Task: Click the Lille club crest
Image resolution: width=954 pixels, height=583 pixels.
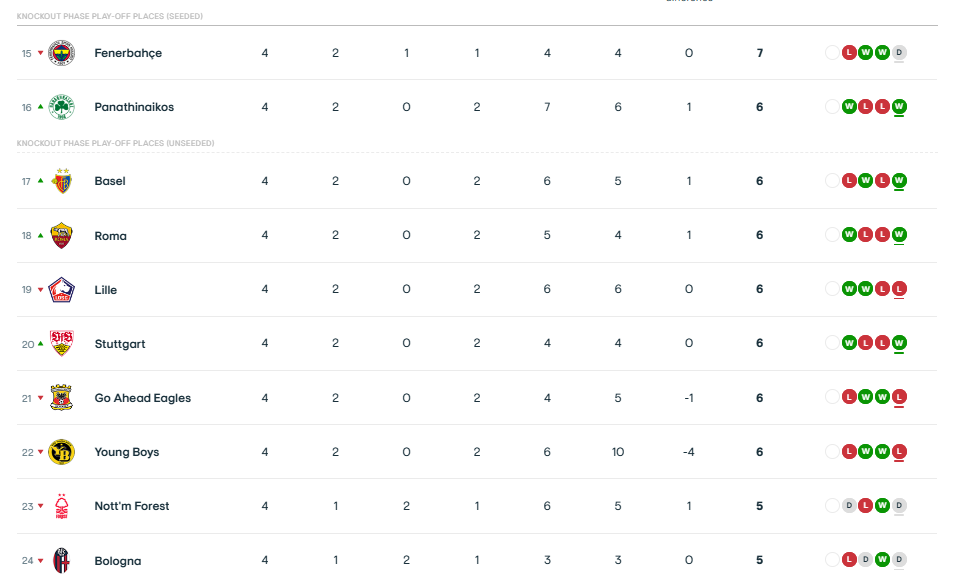Action: coord(62,289)
